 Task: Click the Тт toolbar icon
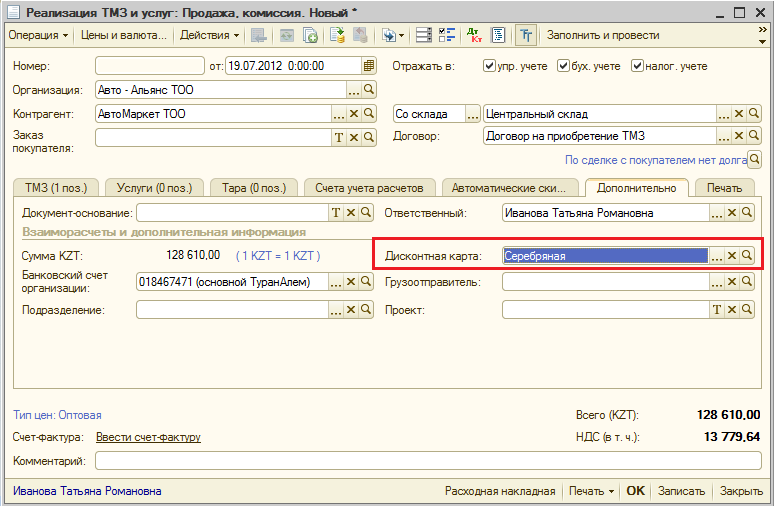pyautogui.click(x=525, y=35)
